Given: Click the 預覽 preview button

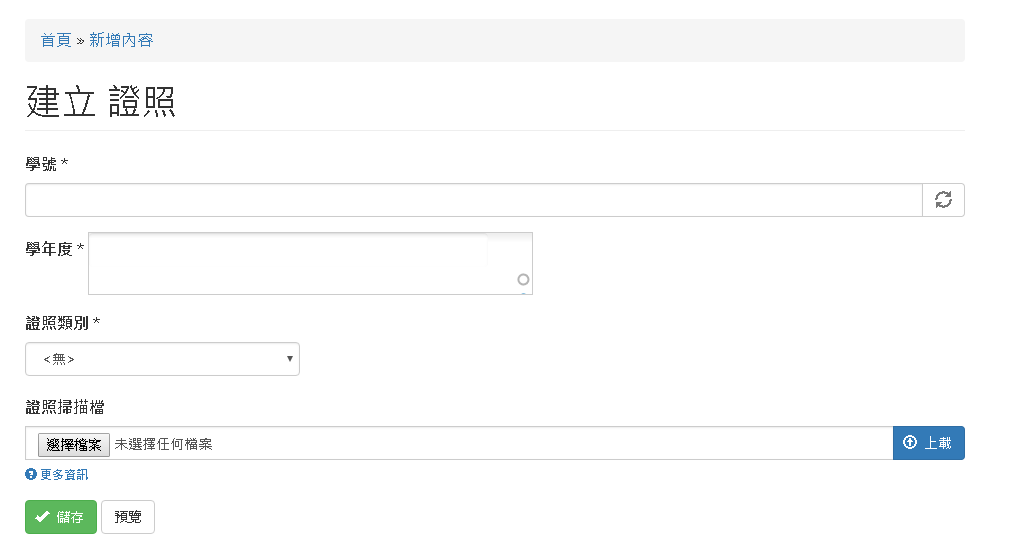Looking at the screenshot, I should coord(128,517).
